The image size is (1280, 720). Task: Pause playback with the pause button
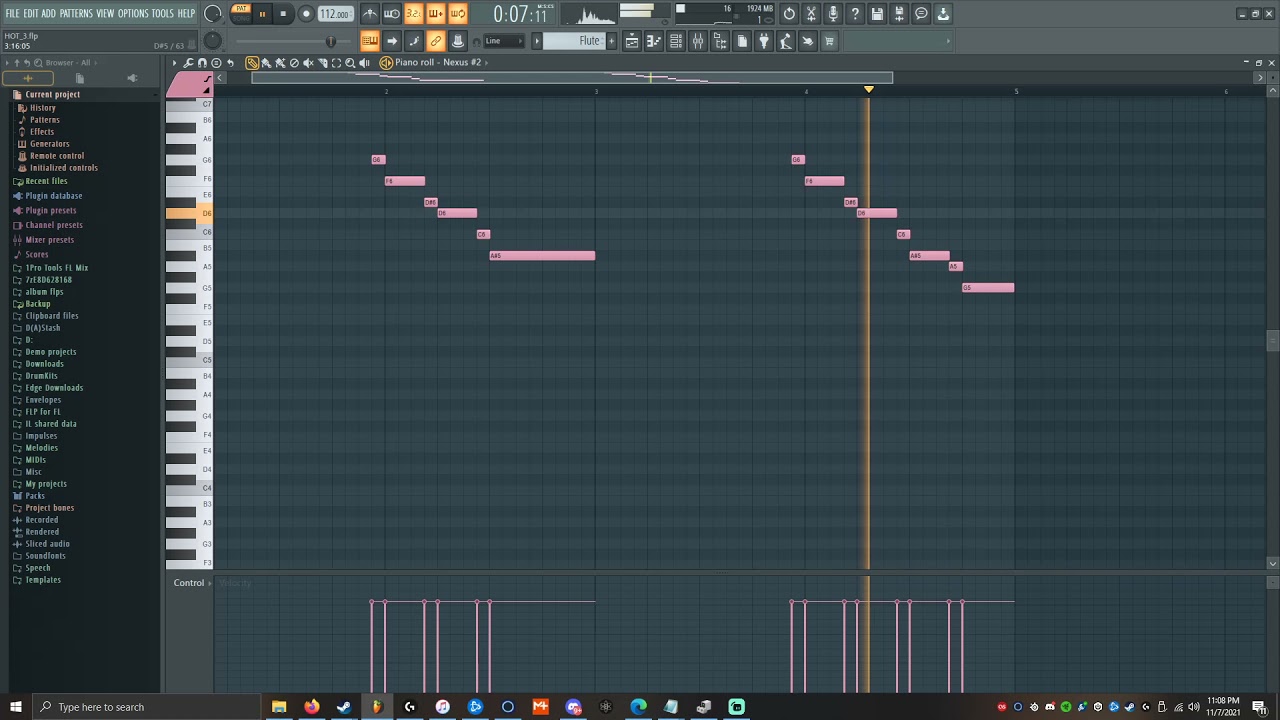pyautogui.click(x=262, y=14)
